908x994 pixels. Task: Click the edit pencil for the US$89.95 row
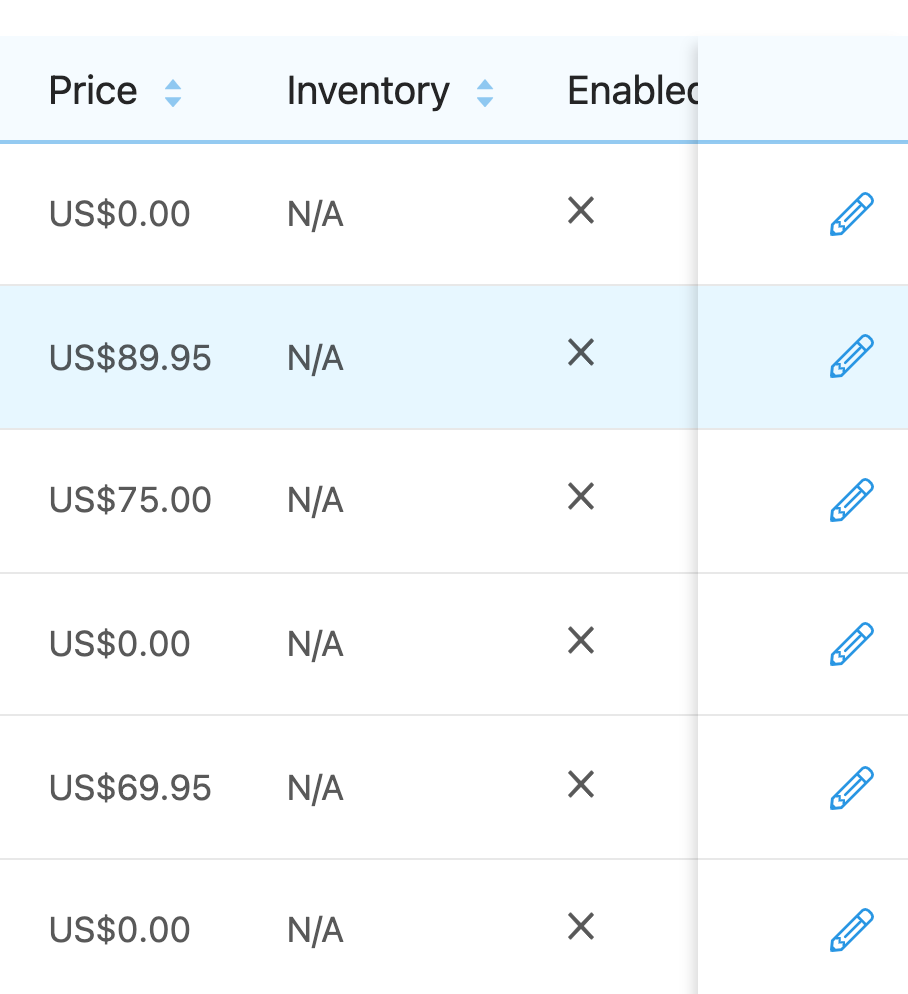pyautogui.click(x=851, y=356)
